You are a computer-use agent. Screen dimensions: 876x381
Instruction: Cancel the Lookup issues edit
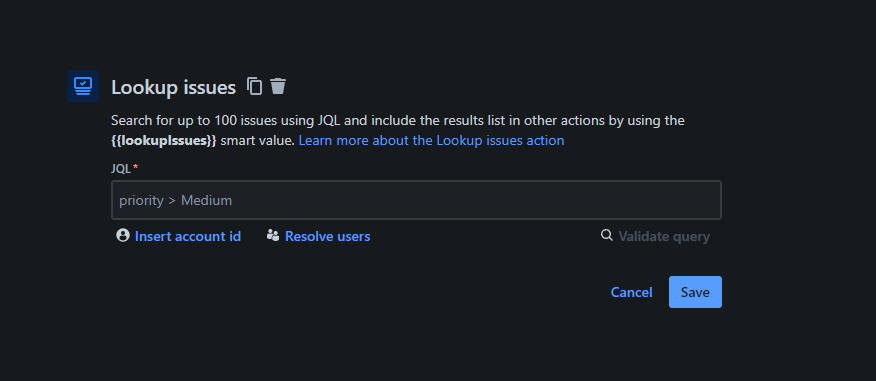pyautogui.click(x=631, y=292)
